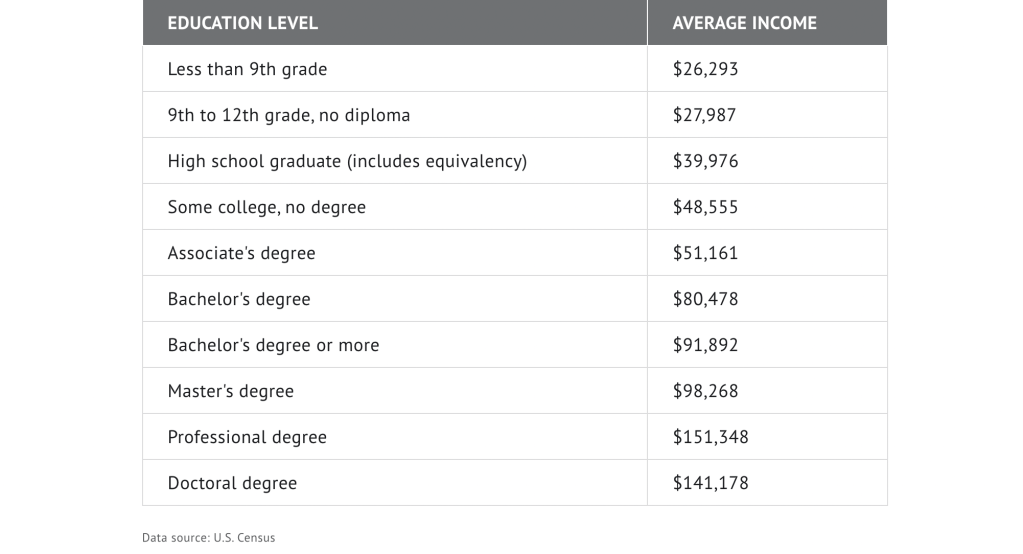Click the "Master's degree" row label

tap(231, 391)
